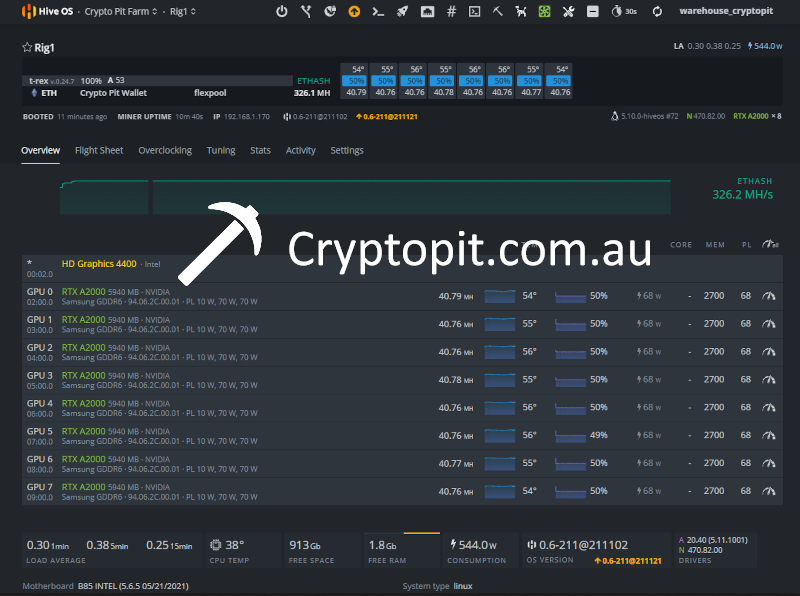800x596 pixels.
Task: Click GPU 0 fan speed mini graph
Action: click(570, 296)
